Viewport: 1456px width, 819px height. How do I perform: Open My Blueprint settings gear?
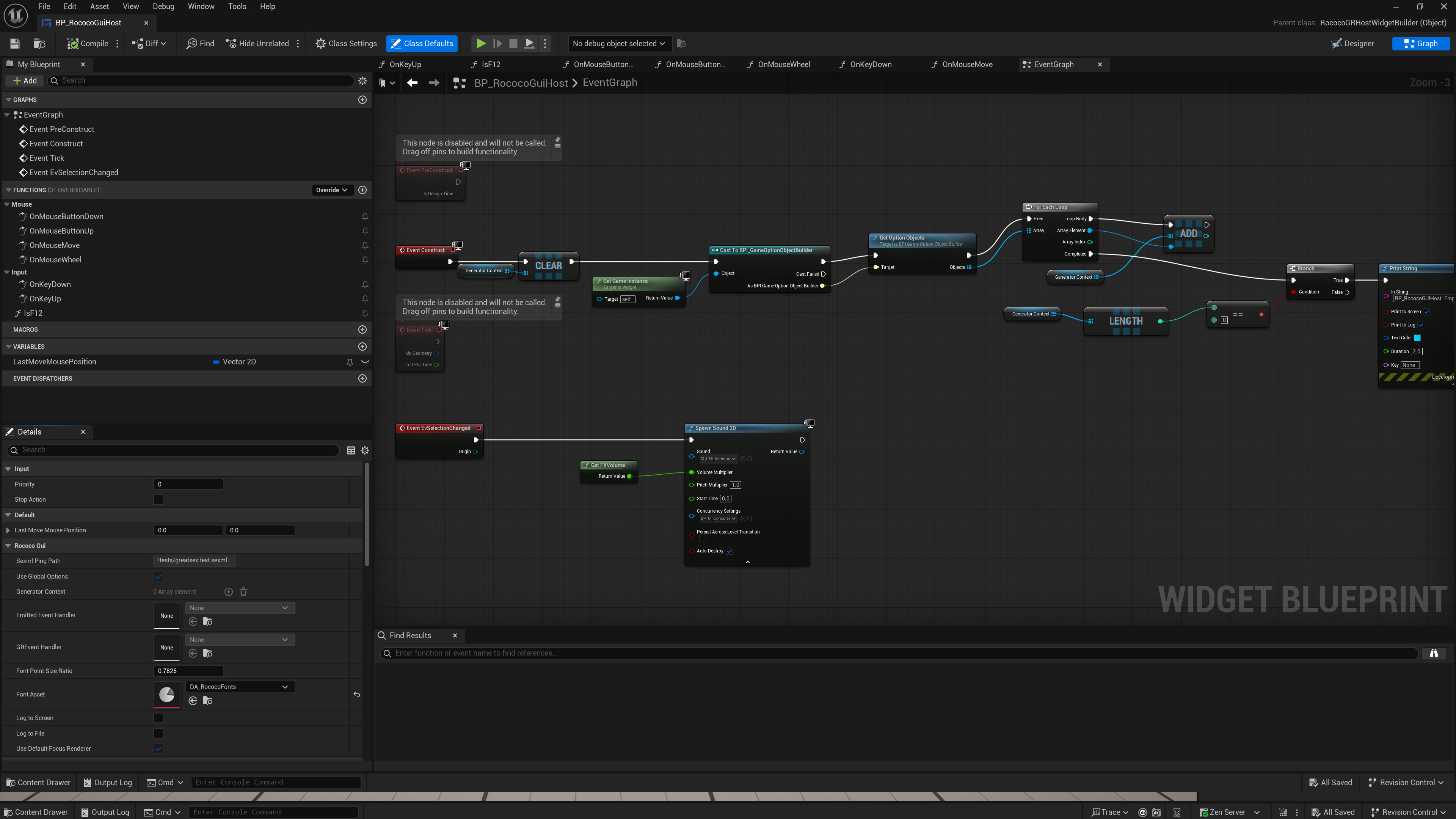tap(362, 81)
